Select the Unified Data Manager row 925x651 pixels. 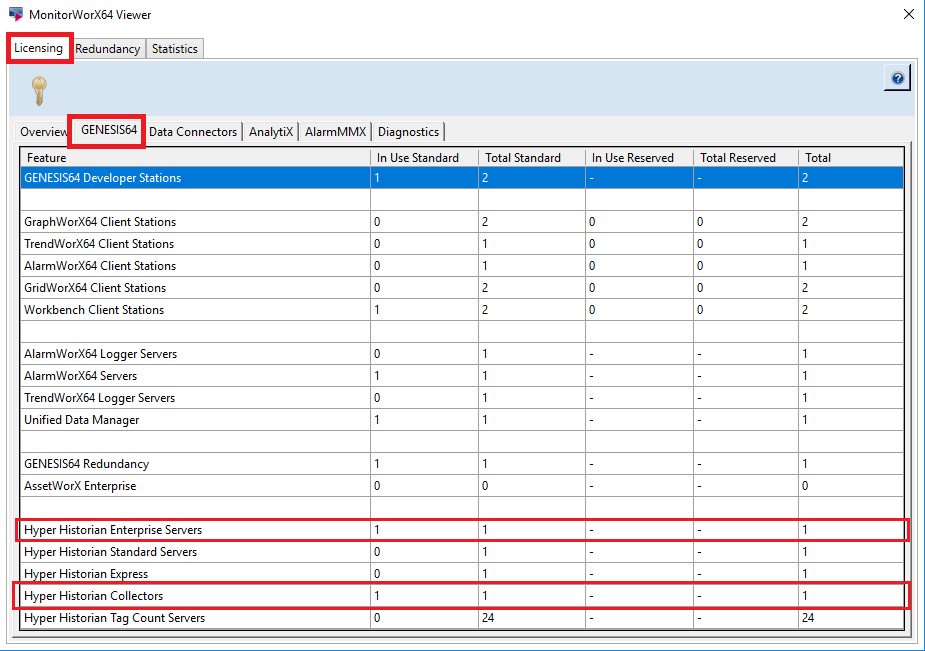tap(462, 420)
